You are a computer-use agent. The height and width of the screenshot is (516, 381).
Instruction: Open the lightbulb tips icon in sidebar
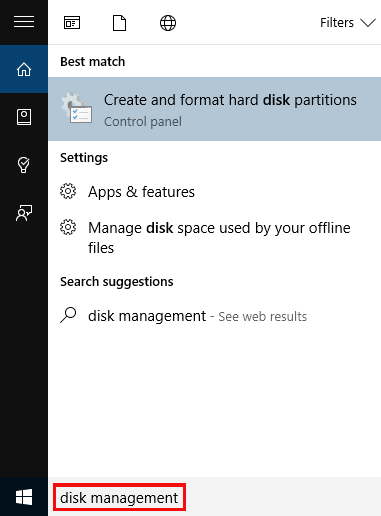point(24,165)
